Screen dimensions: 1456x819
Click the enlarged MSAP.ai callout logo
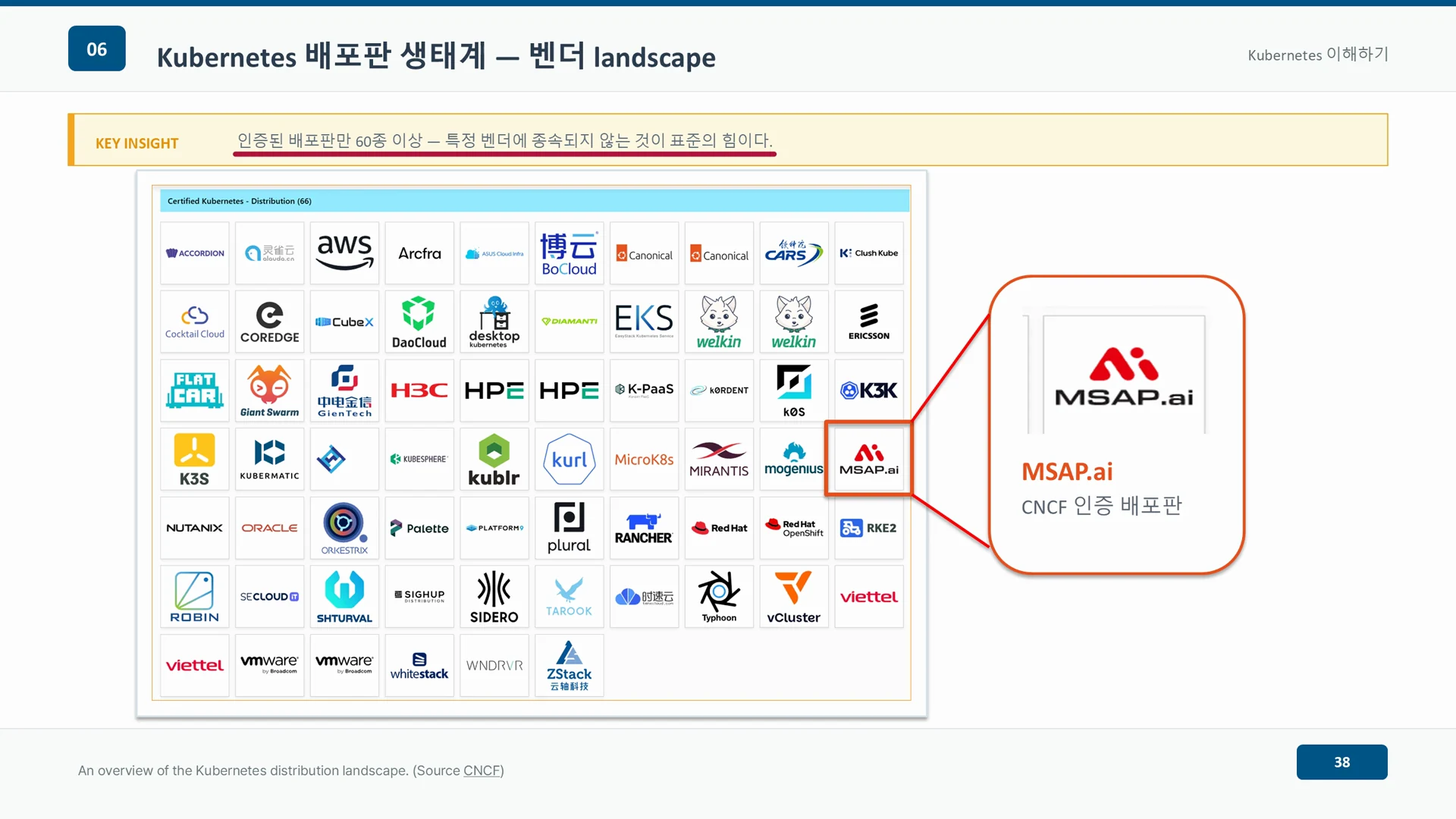(1124, 376)
